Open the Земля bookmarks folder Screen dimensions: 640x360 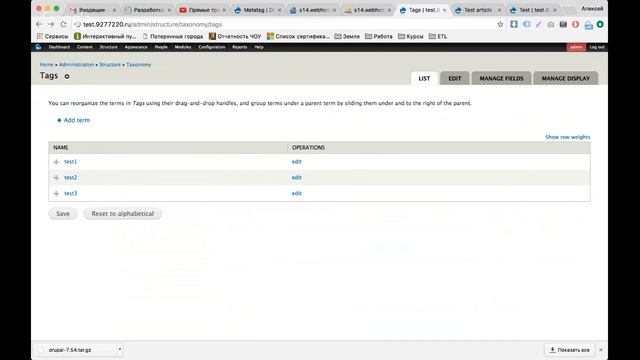pyautogui.click(x=347, y=36)
